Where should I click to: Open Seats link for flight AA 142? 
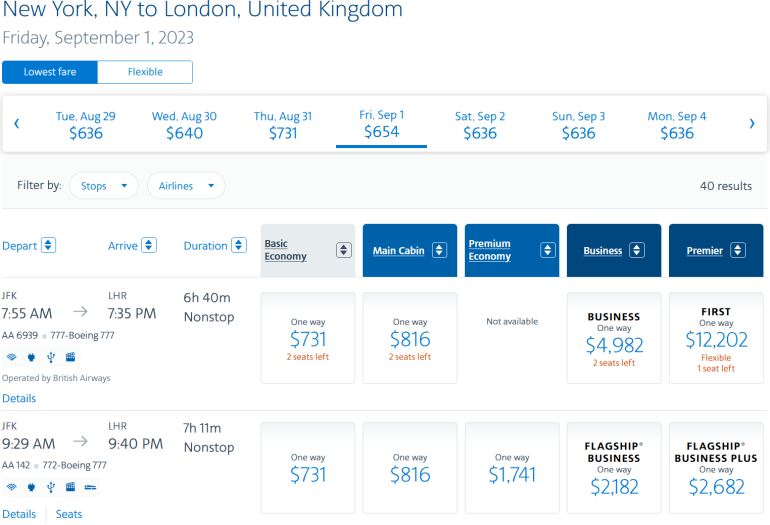[69, 514]
